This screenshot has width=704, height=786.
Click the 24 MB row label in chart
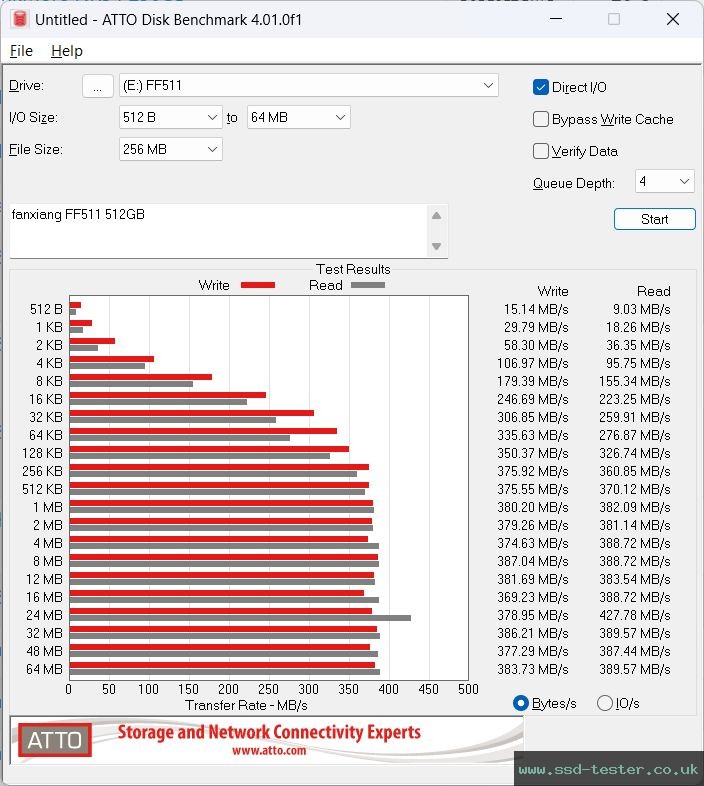pos(44,615)
